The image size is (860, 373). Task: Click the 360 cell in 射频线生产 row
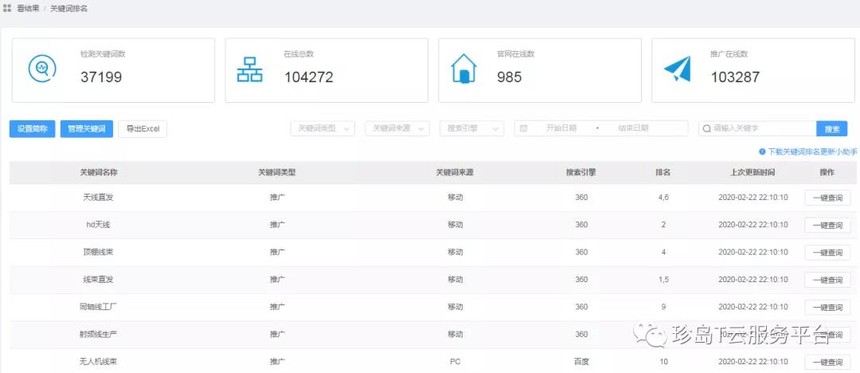click(x=581, y=335)
